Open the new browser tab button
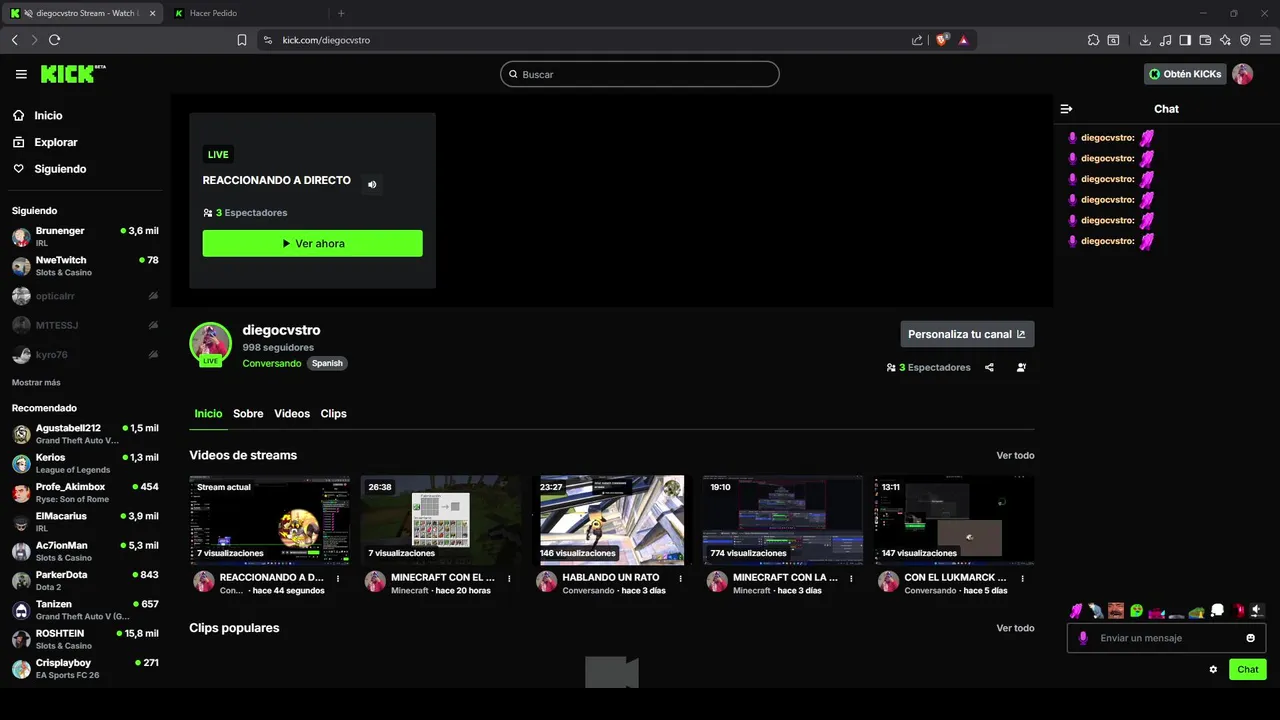This screenshot has width=1280, height=720. (x=341, y=13)
